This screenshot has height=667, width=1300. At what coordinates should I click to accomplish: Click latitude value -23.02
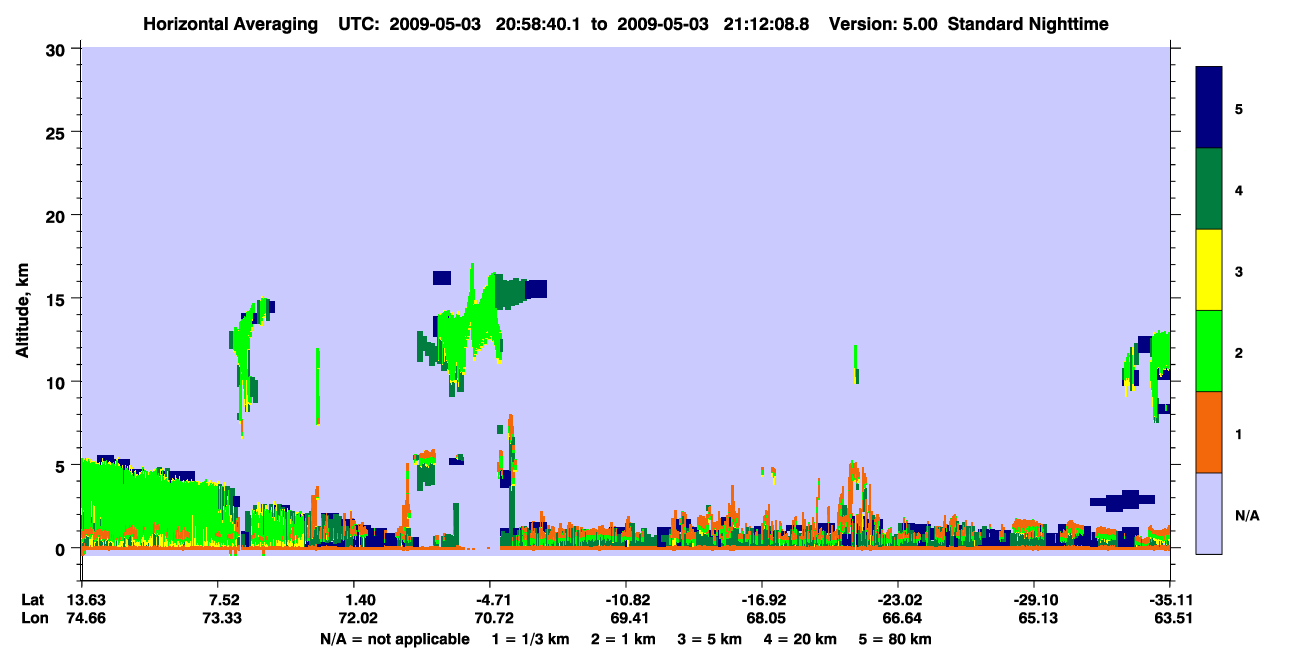(897, 600)
